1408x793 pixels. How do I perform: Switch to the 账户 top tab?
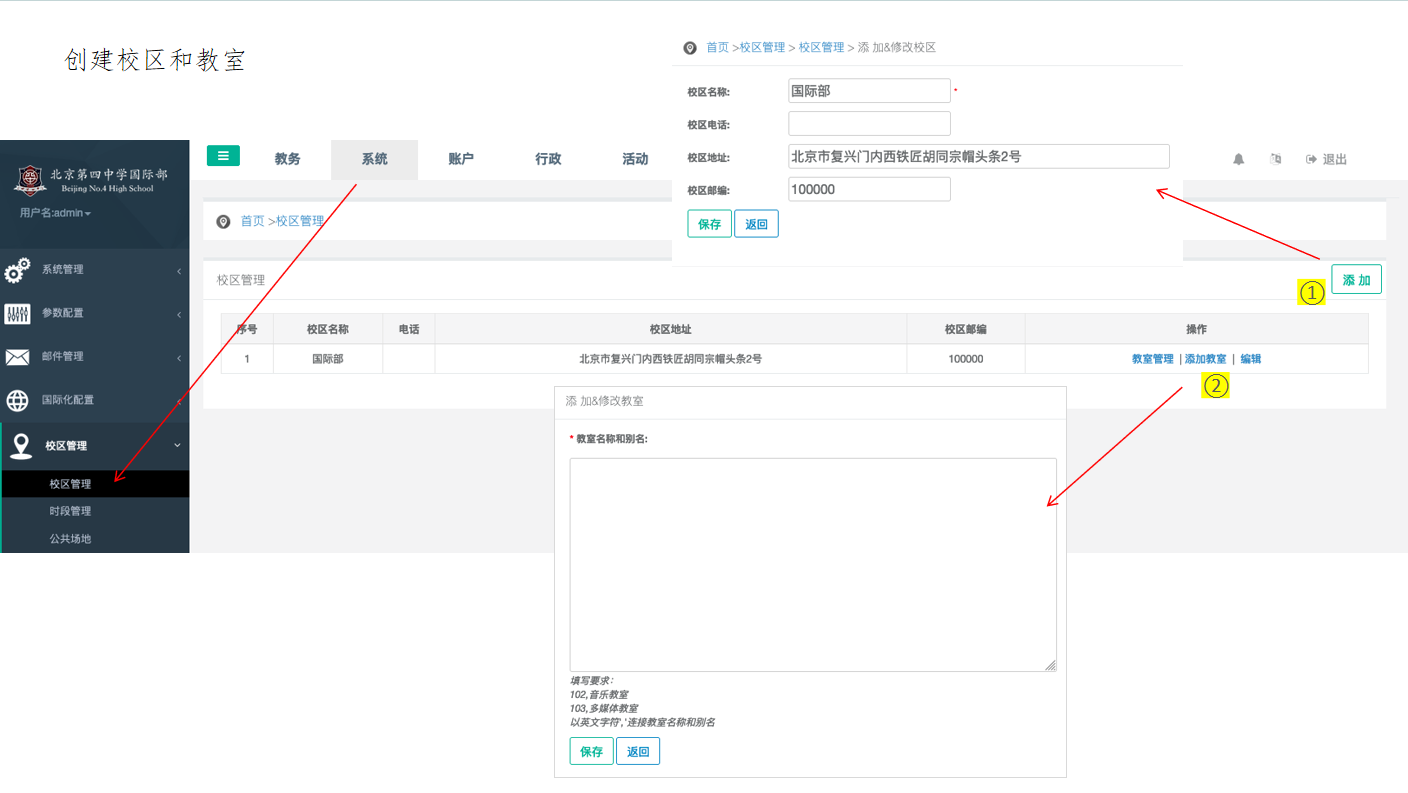461,159
